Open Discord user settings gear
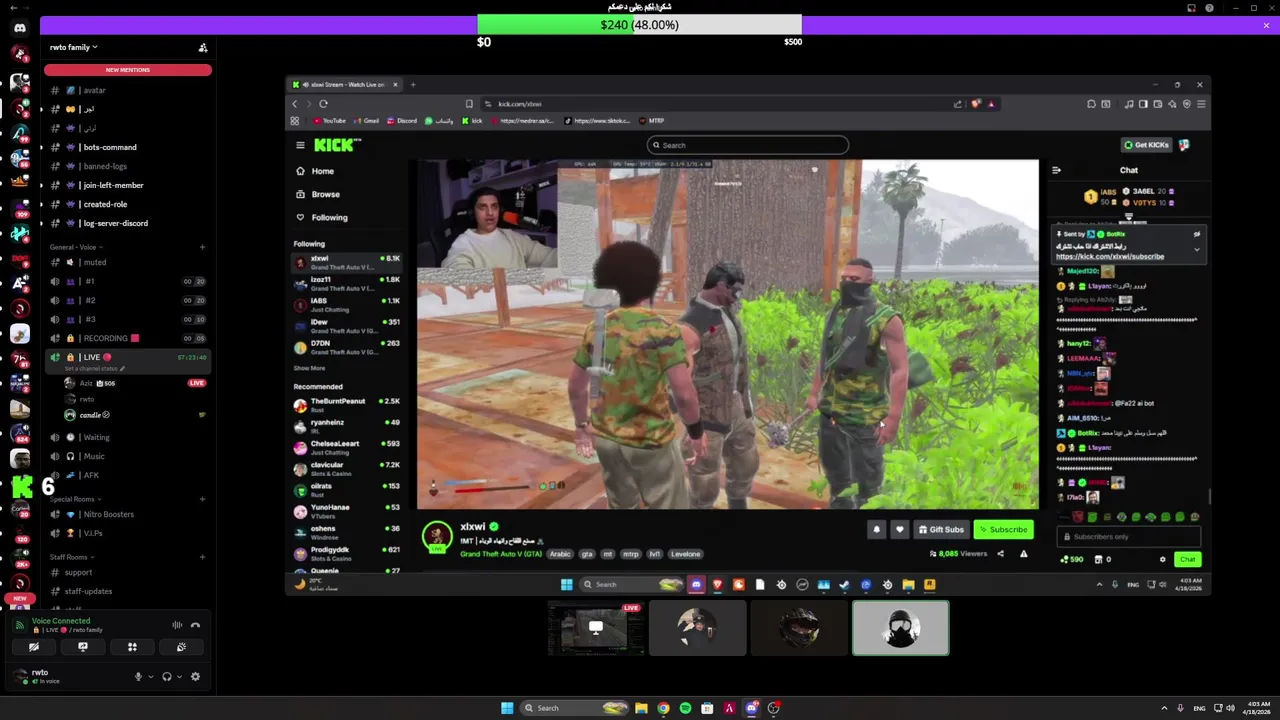1280x720 pixels. pyautogui.click(x=195, y=677)
